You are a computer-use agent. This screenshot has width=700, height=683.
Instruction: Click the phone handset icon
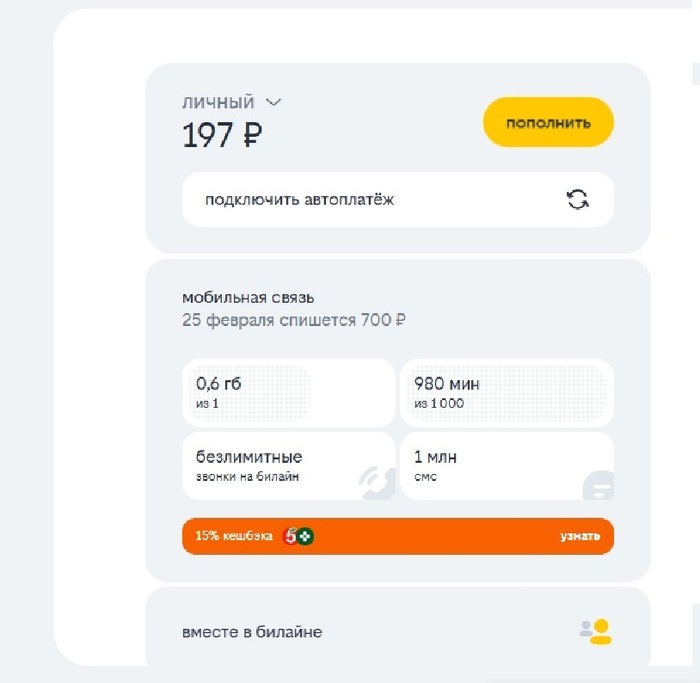click(x=376, y=482)
